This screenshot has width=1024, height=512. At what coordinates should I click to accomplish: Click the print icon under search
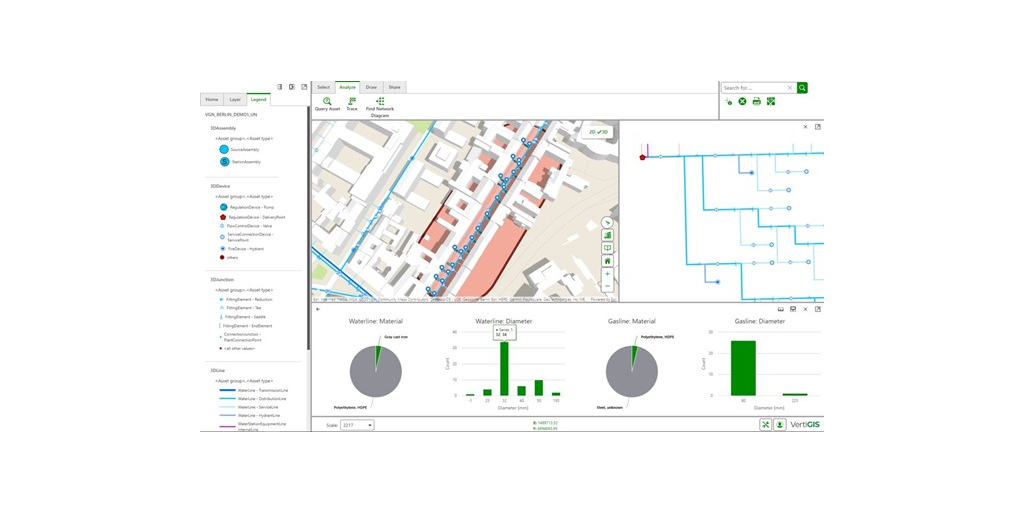click(756, 101)
